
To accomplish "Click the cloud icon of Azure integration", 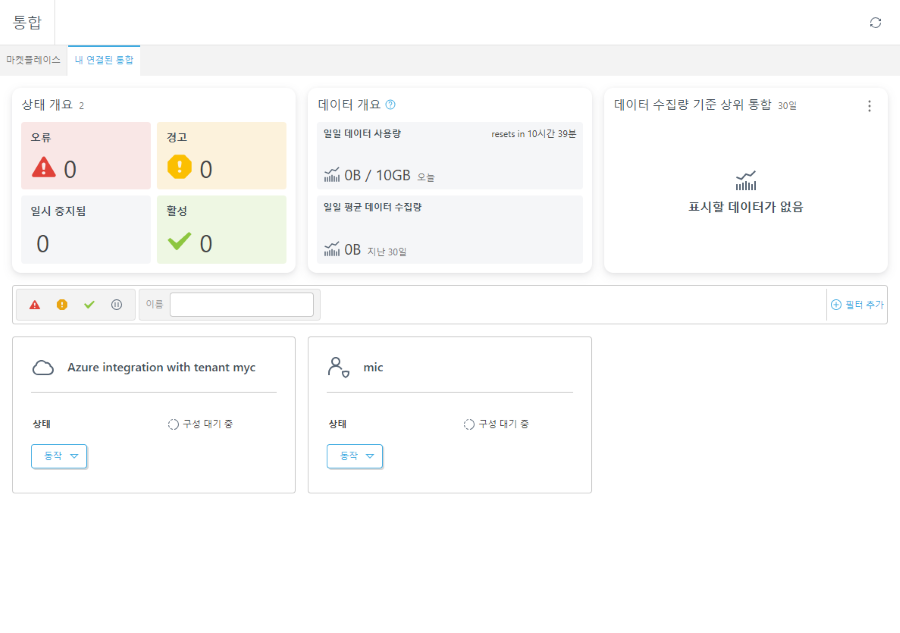I will (43, 367).
